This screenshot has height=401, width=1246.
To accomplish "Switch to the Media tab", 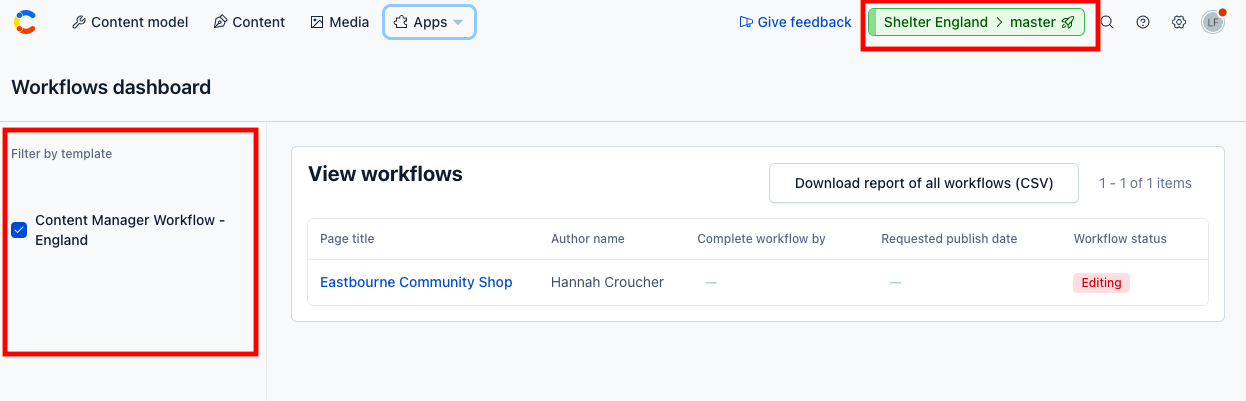I will pyautogui.click(x=340, y=22).
